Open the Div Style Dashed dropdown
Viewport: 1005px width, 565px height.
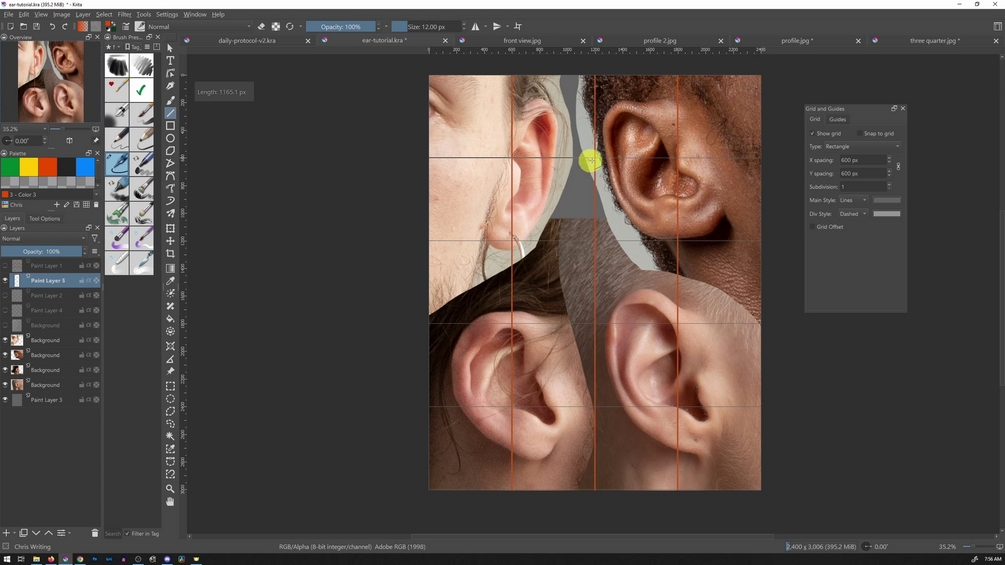pyautogui.click(x=853, y=214)
